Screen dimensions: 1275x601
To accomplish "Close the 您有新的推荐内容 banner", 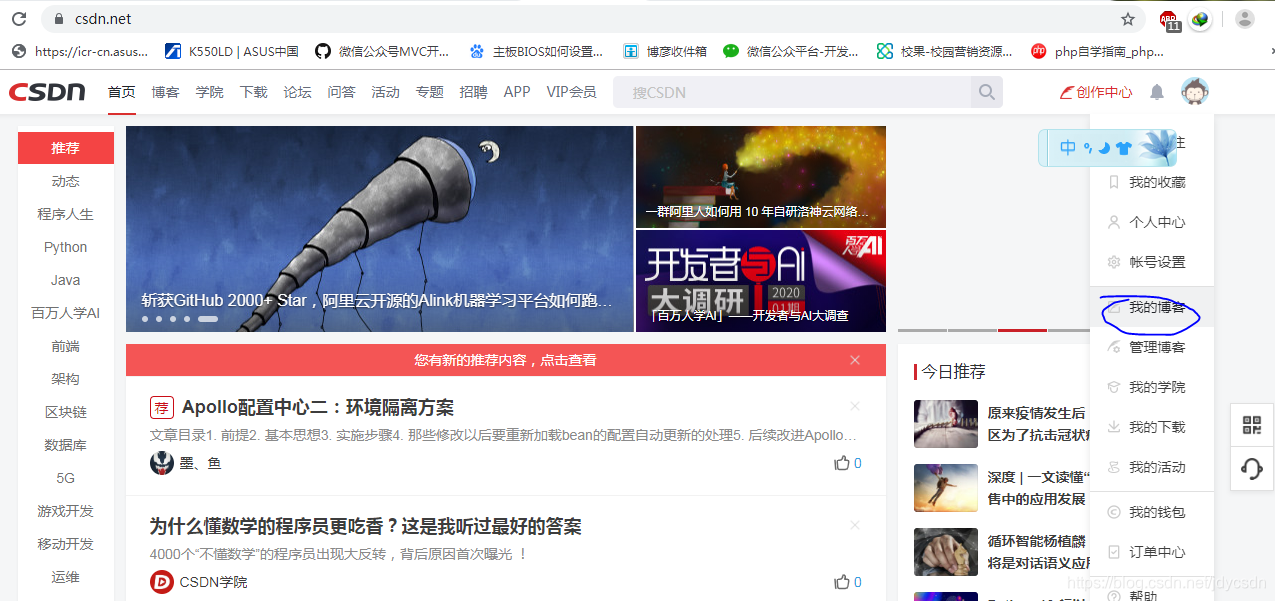I will 855,360.
